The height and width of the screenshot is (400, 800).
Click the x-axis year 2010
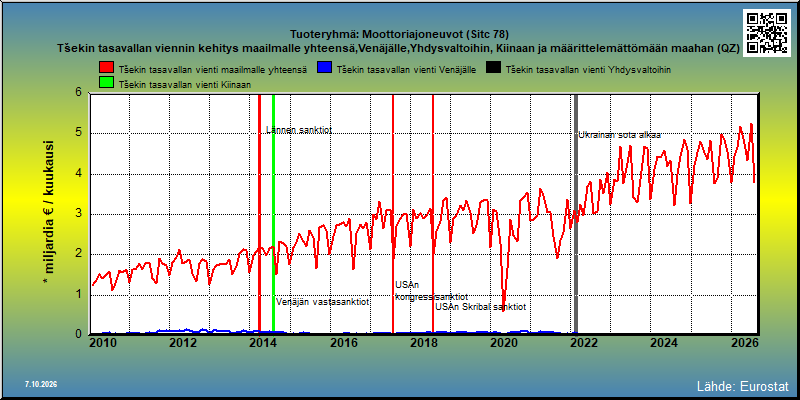point(102,343)
